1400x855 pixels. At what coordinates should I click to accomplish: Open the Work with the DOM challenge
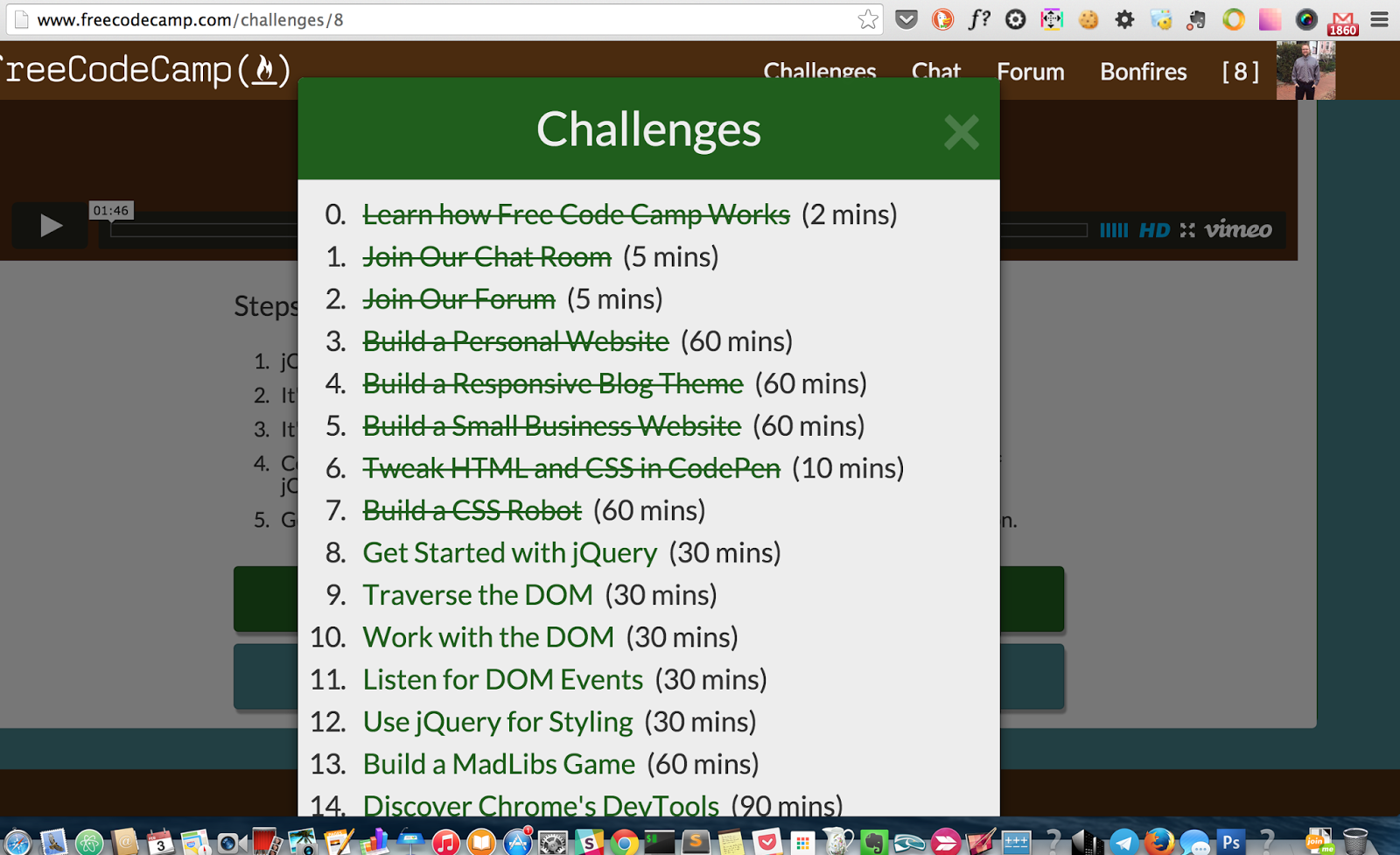tap(488, 637)
